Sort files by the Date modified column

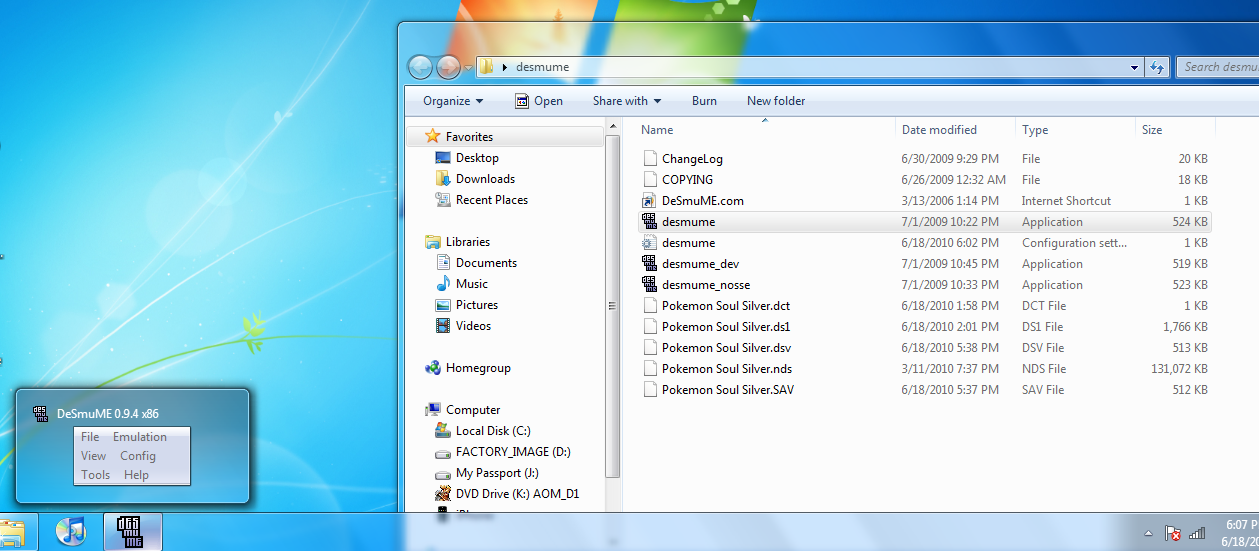point(939,130)
